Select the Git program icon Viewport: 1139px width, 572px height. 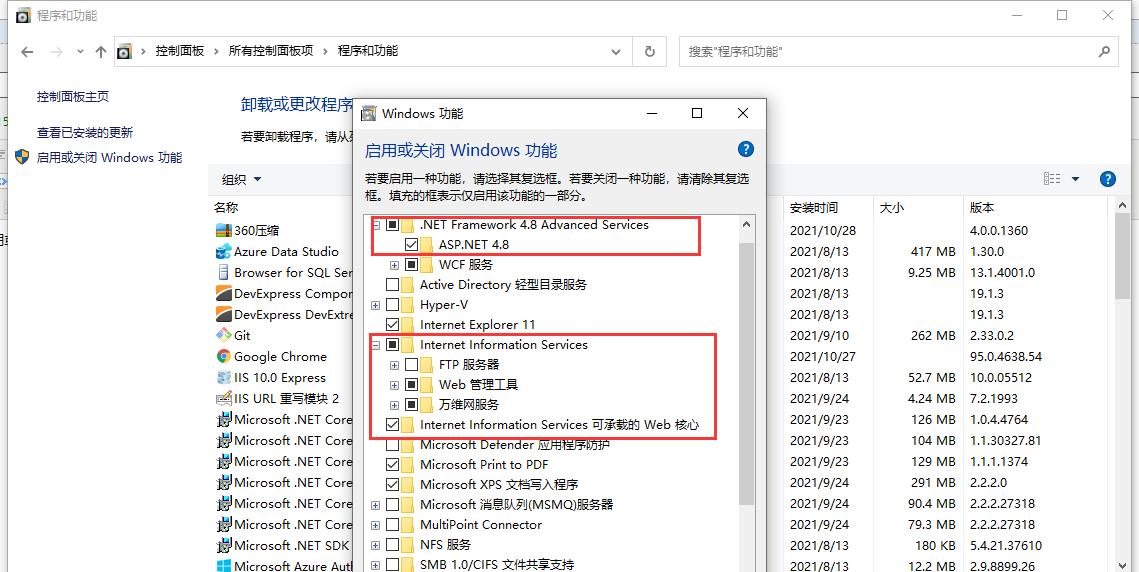click(x=224, y=335)
